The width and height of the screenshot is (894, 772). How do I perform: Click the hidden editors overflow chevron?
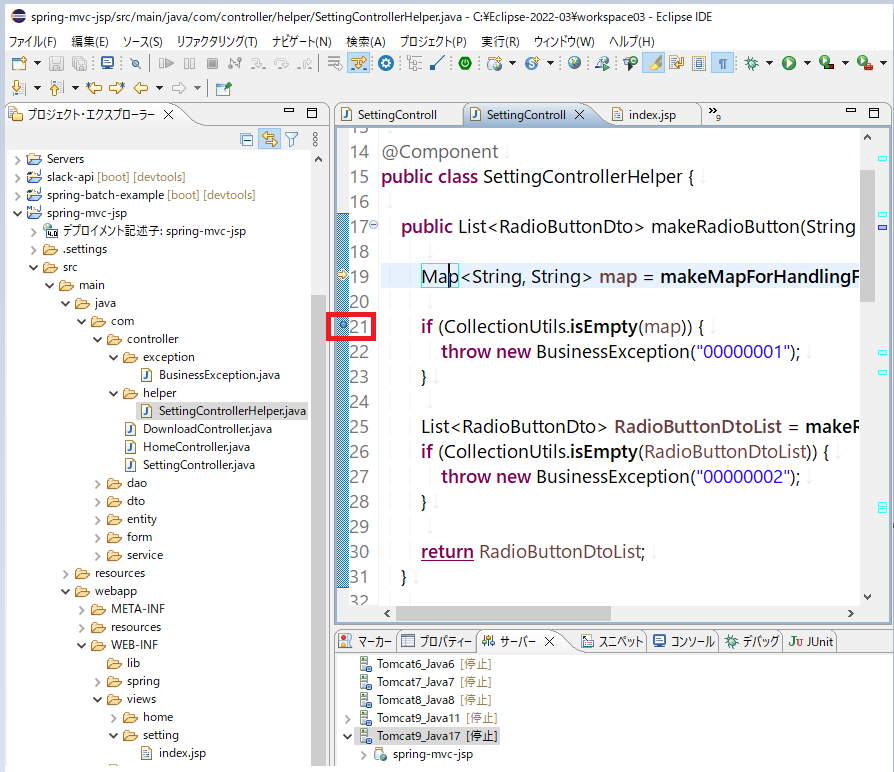714,113
